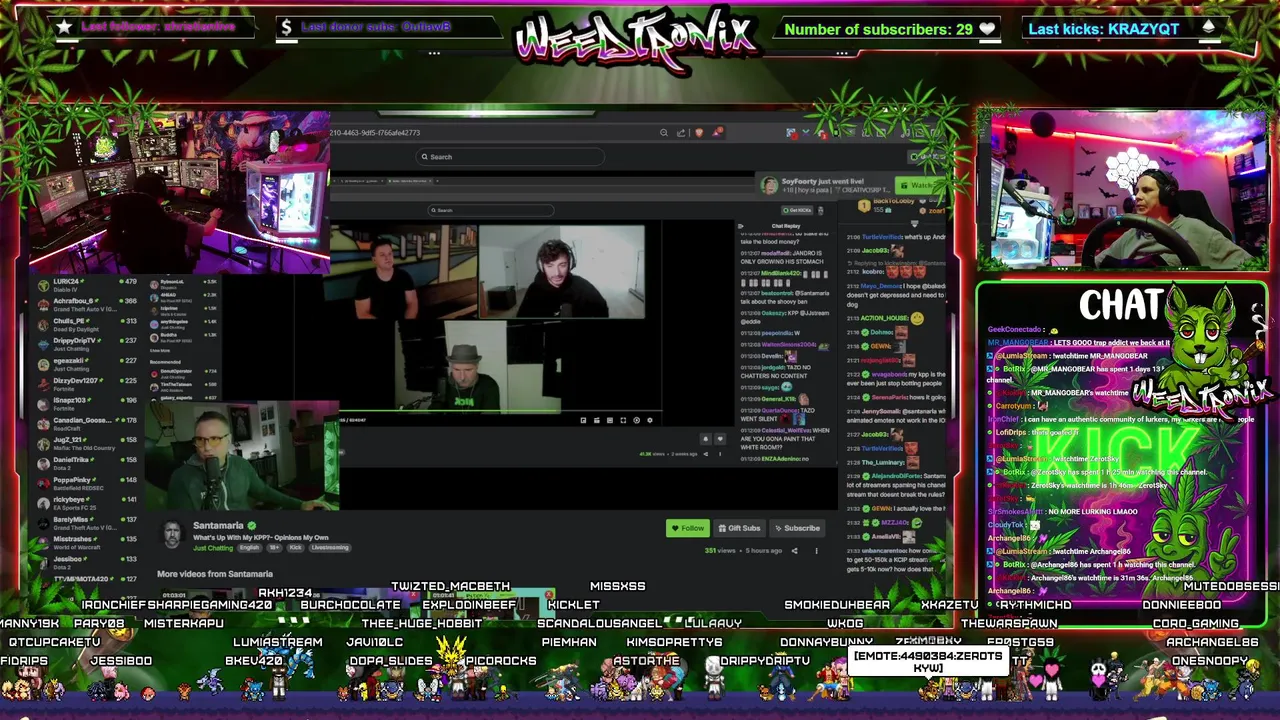Open TimTheTatman in Recommended list
1280x720 pixels.
[x=183, y=386]
